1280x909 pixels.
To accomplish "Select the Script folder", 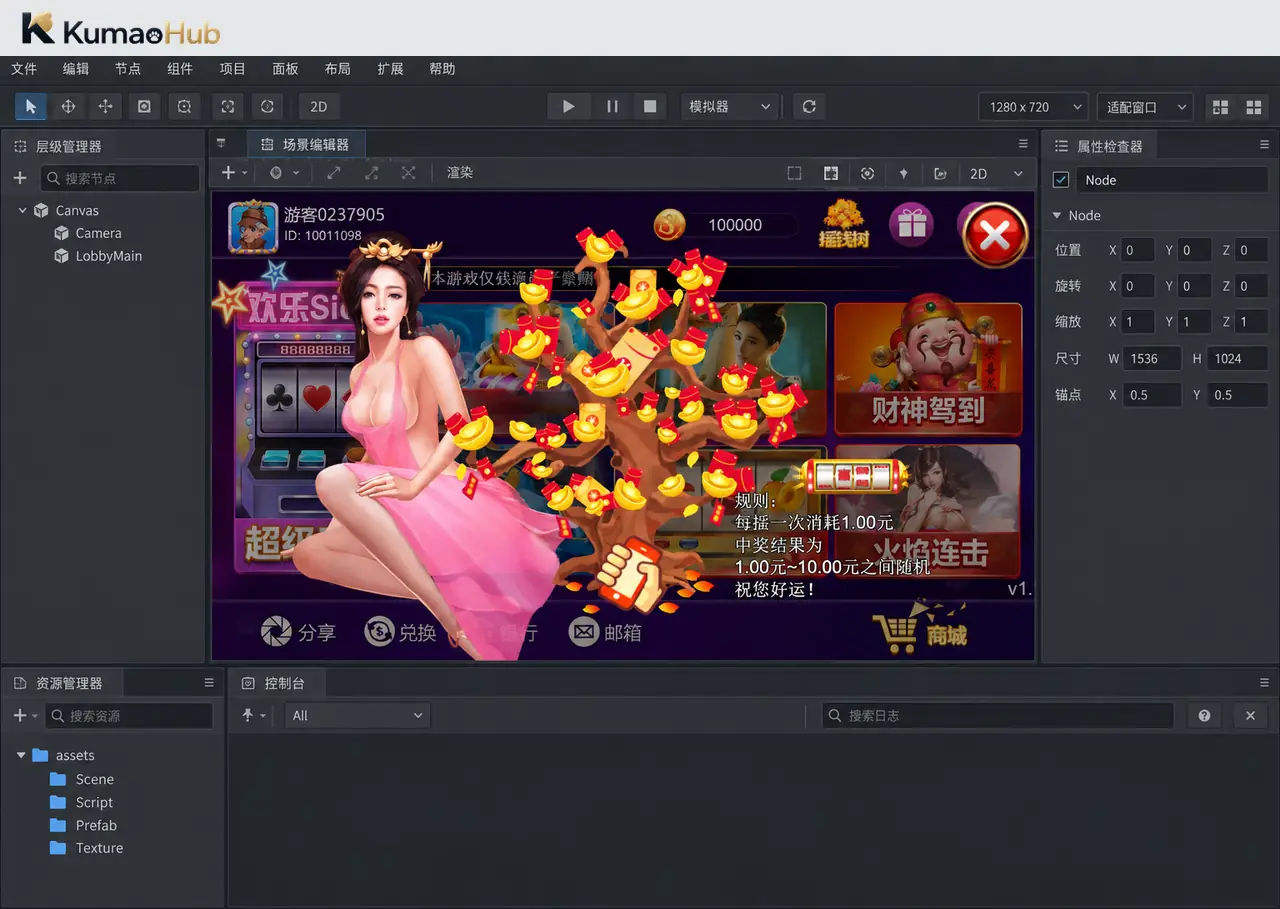I will (82, 802).
